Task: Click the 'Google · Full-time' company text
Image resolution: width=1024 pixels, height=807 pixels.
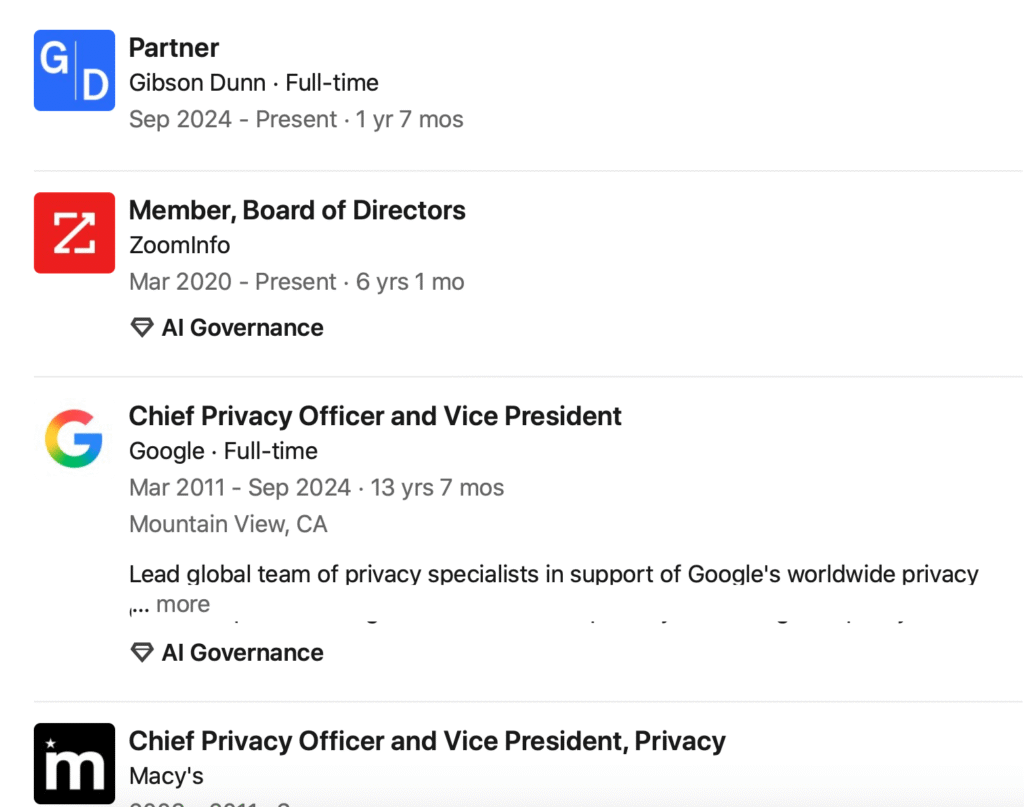Action: point(223,451)
